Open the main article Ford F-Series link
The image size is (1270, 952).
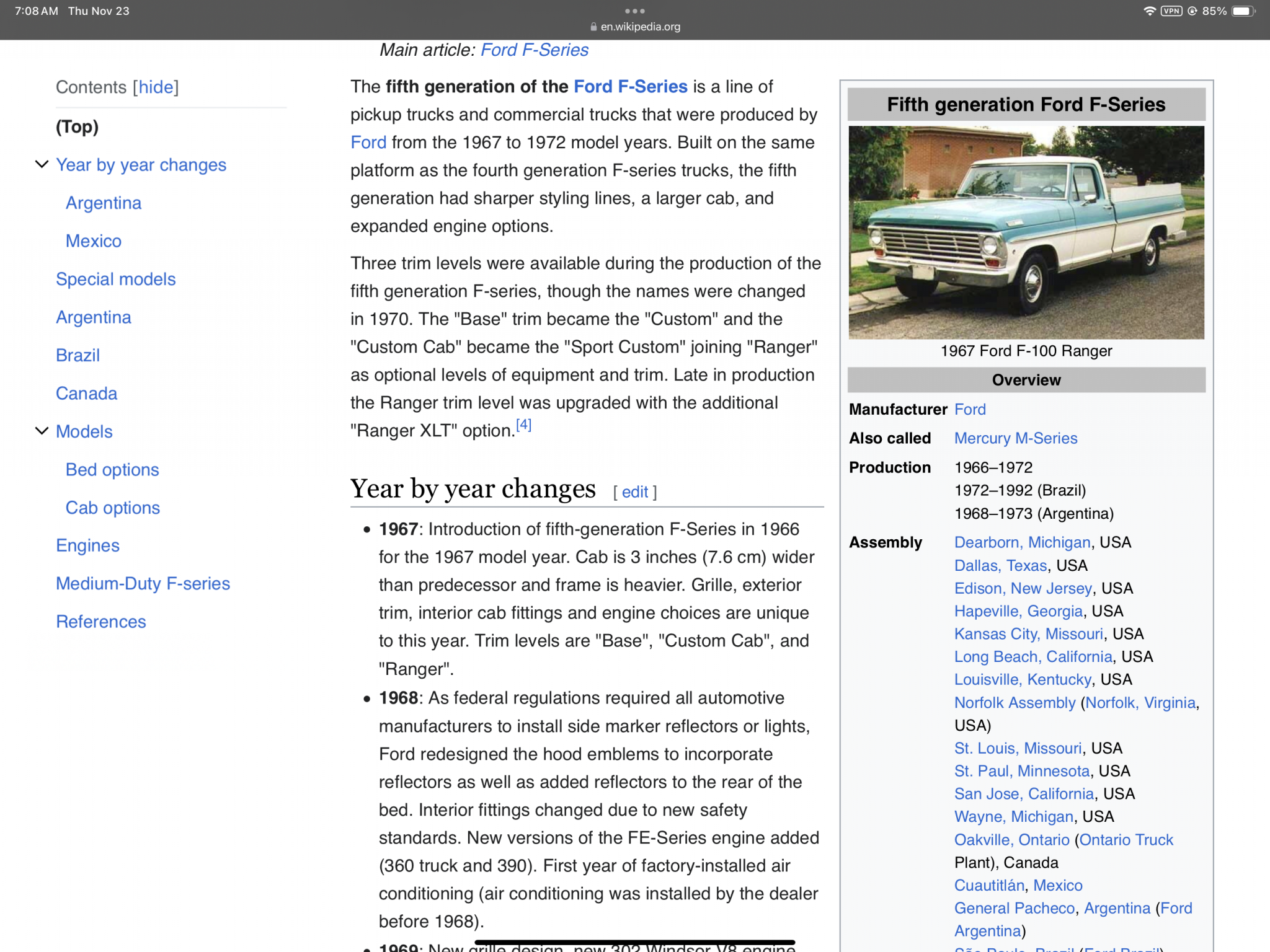point(535,50)
